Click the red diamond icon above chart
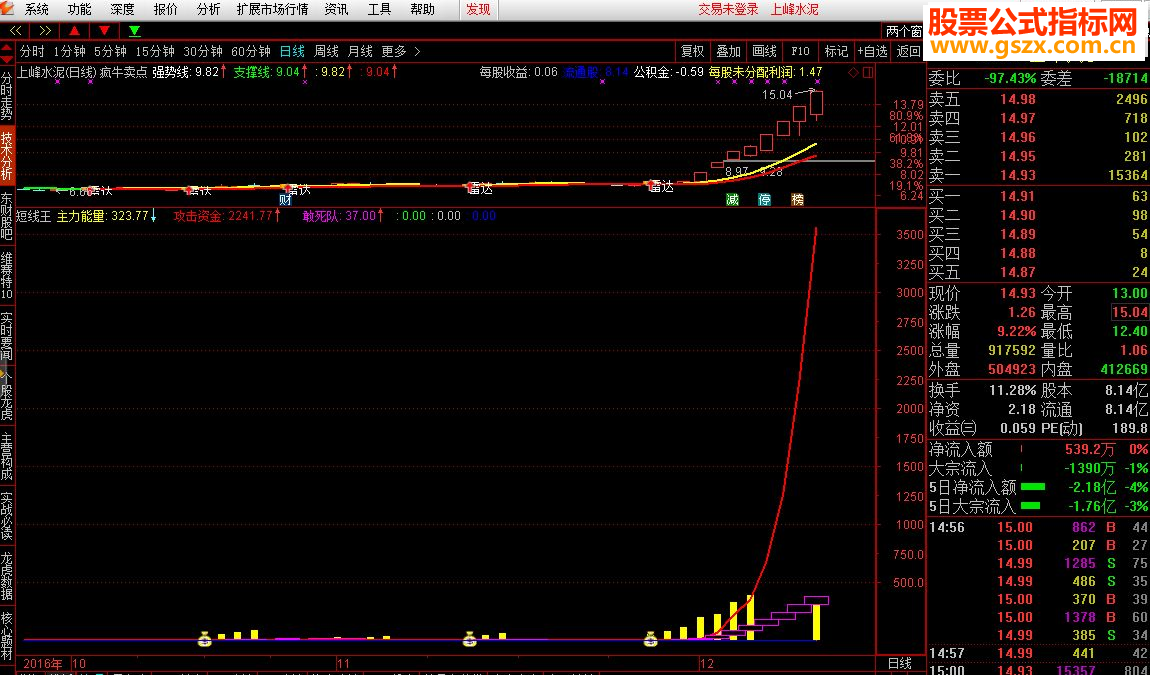Screen dimensions: 1150x675 [853, 73]
